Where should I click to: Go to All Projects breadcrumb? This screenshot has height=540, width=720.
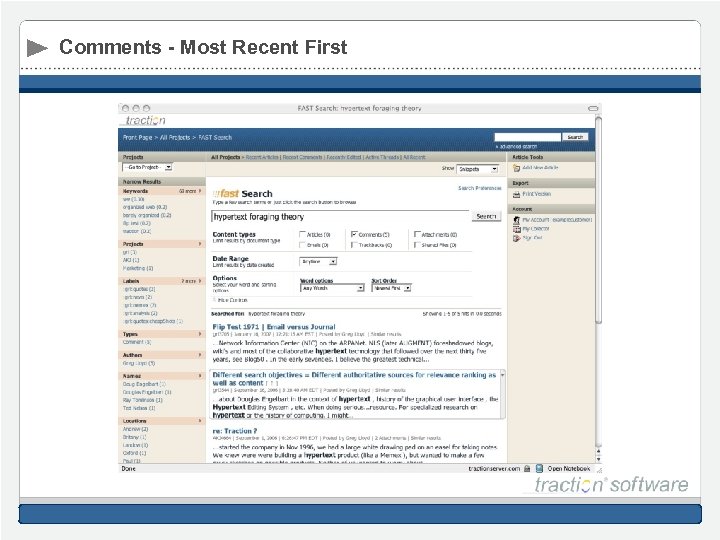pyautogui.click(x=175, y=137)
